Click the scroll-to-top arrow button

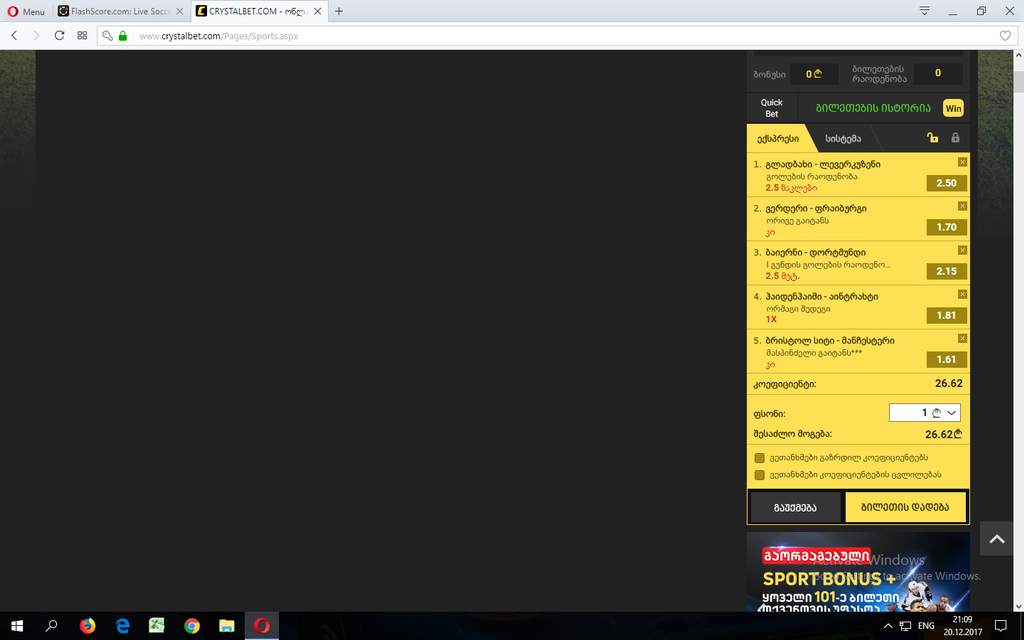point(997,539)
